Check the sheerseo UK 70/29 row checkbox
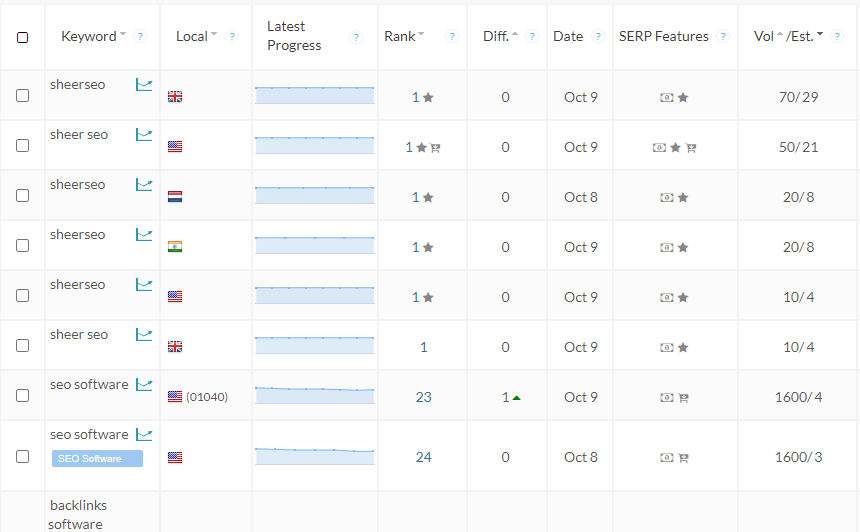 click(x=22, y=95)
